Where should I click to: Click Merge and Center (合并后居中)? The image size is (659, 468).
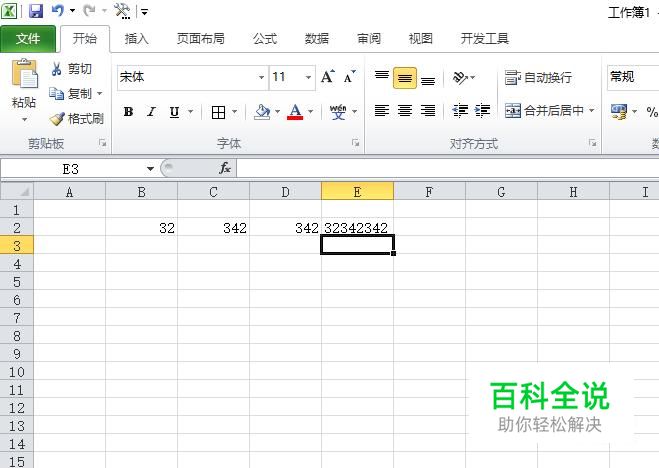[x=544, y=111]
